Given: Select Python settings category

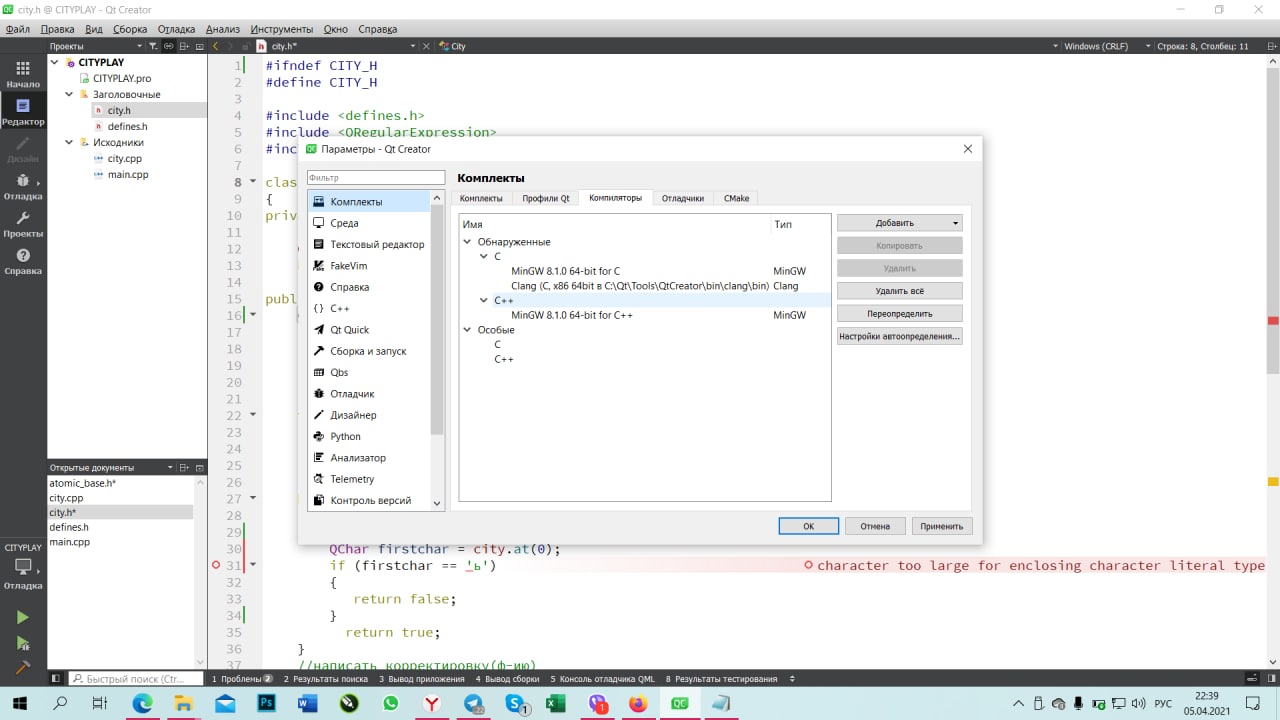Looking at the screenshot, I should [370, 436].
